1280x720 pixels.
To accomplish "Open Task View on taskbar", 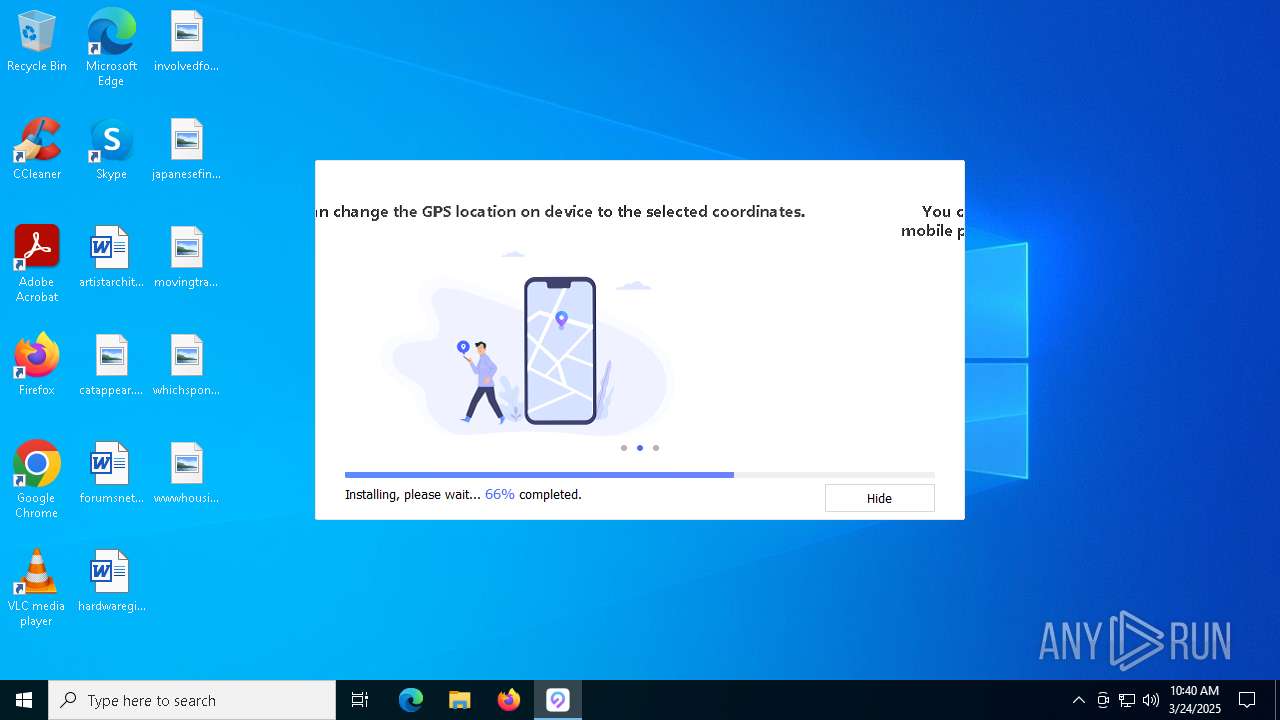I will (360, 700).
